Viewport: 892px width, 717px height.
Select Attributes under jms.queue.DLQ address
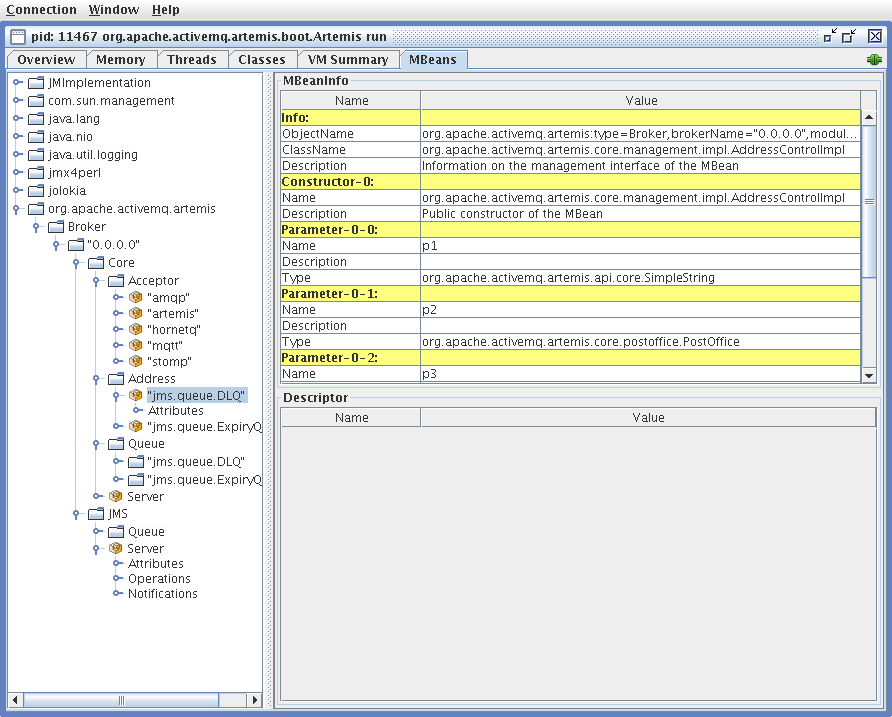pyautogui.click(x=175, y=411)
